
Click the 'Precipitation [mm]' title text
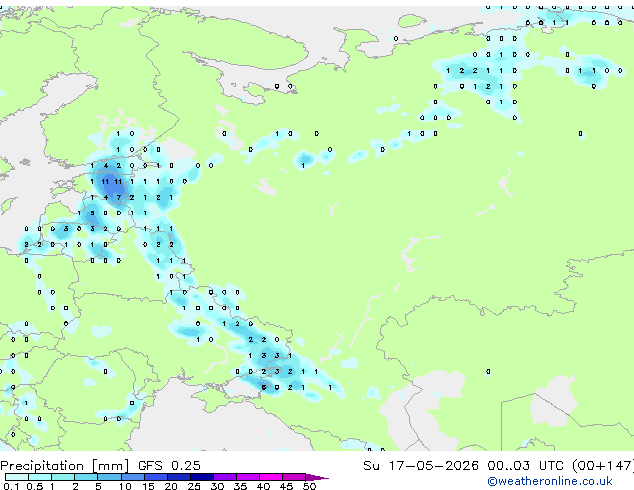(x=65, y=466)
